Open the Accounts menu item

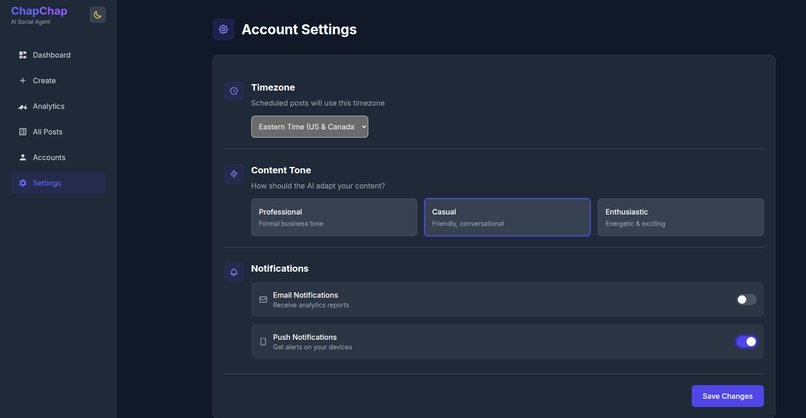[x=59, y=157]
